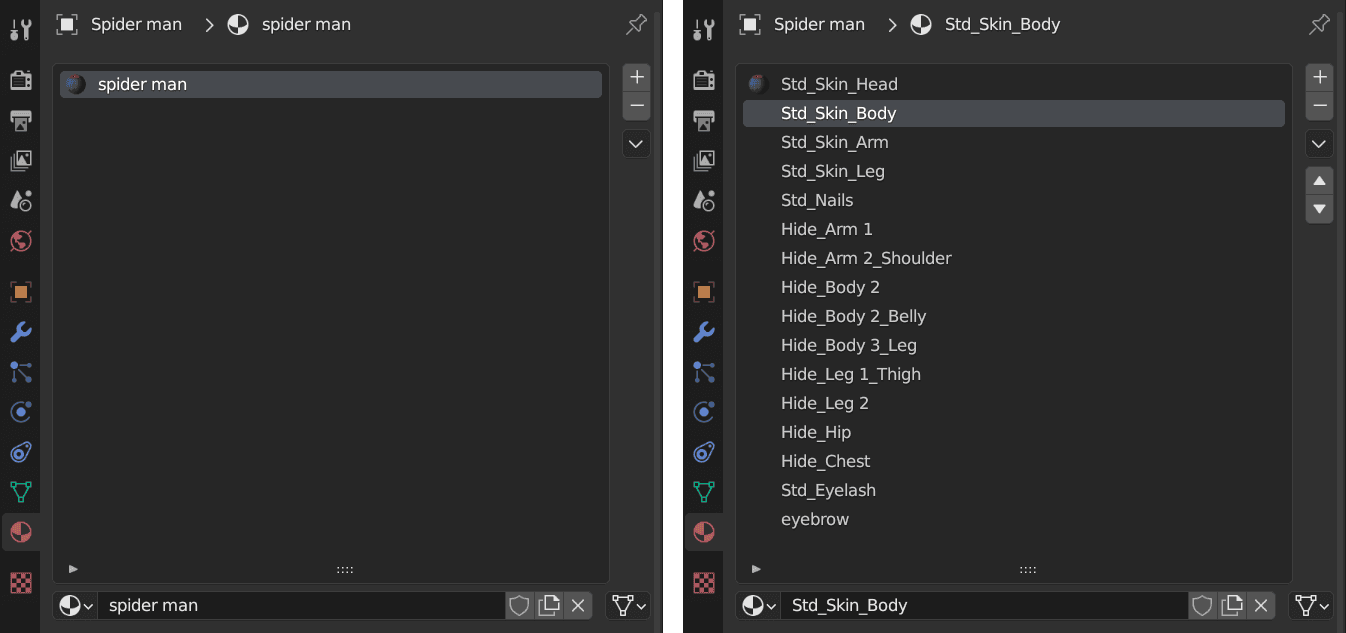
Task: Open Modifiers wrench tab in spider man material panel
Action: point(20,332)
